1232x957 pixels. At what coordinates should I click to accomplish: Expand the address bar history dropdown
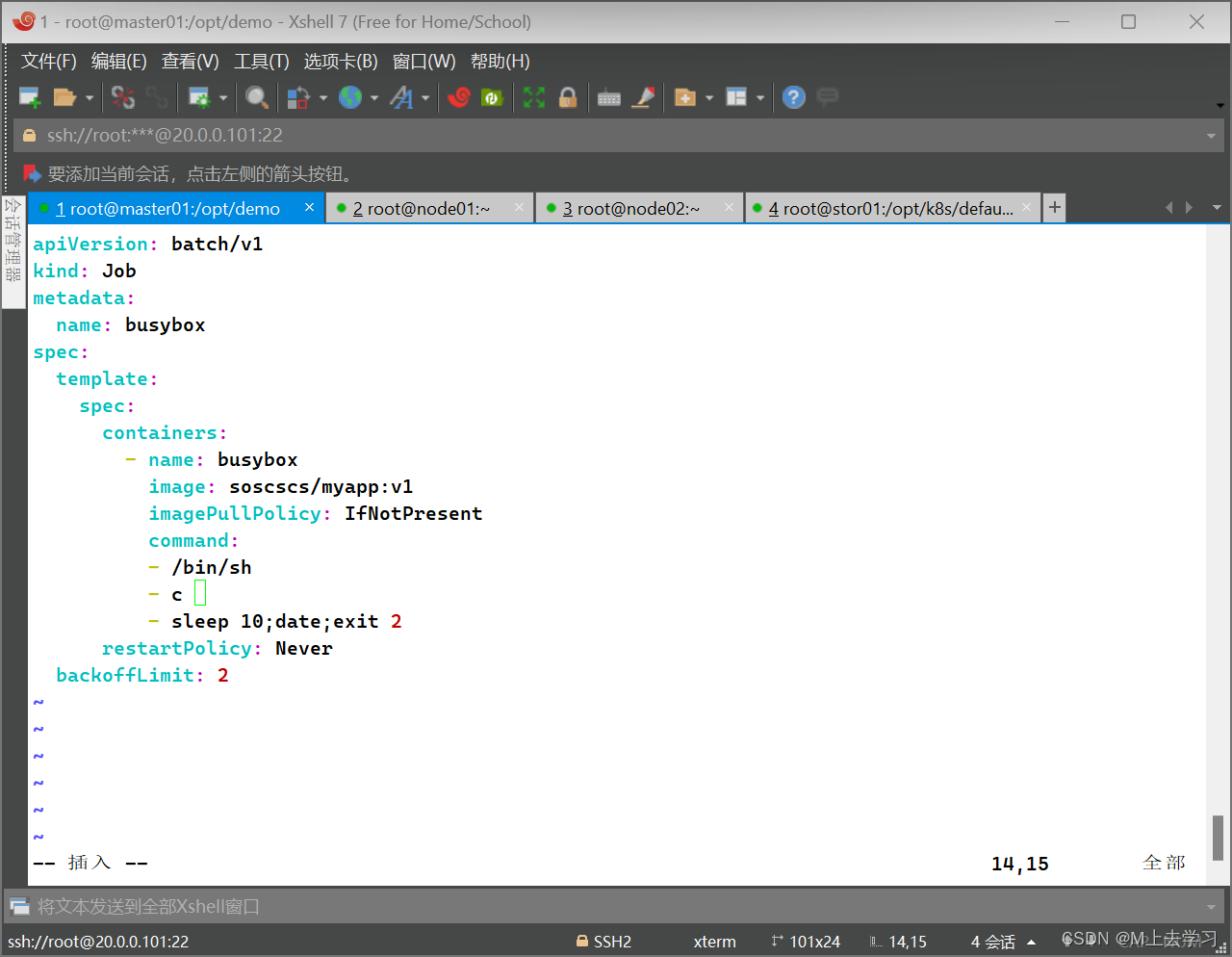(1212, 136)
